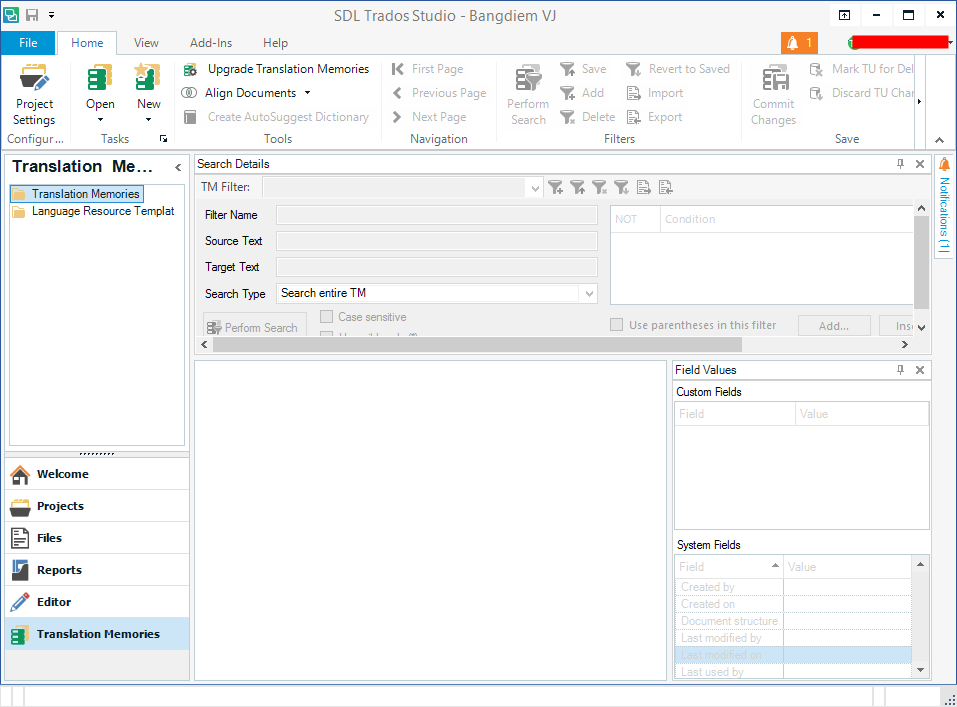Click Upgrade Translation Memories
This screenshot has width=957, height=707.
276,69
